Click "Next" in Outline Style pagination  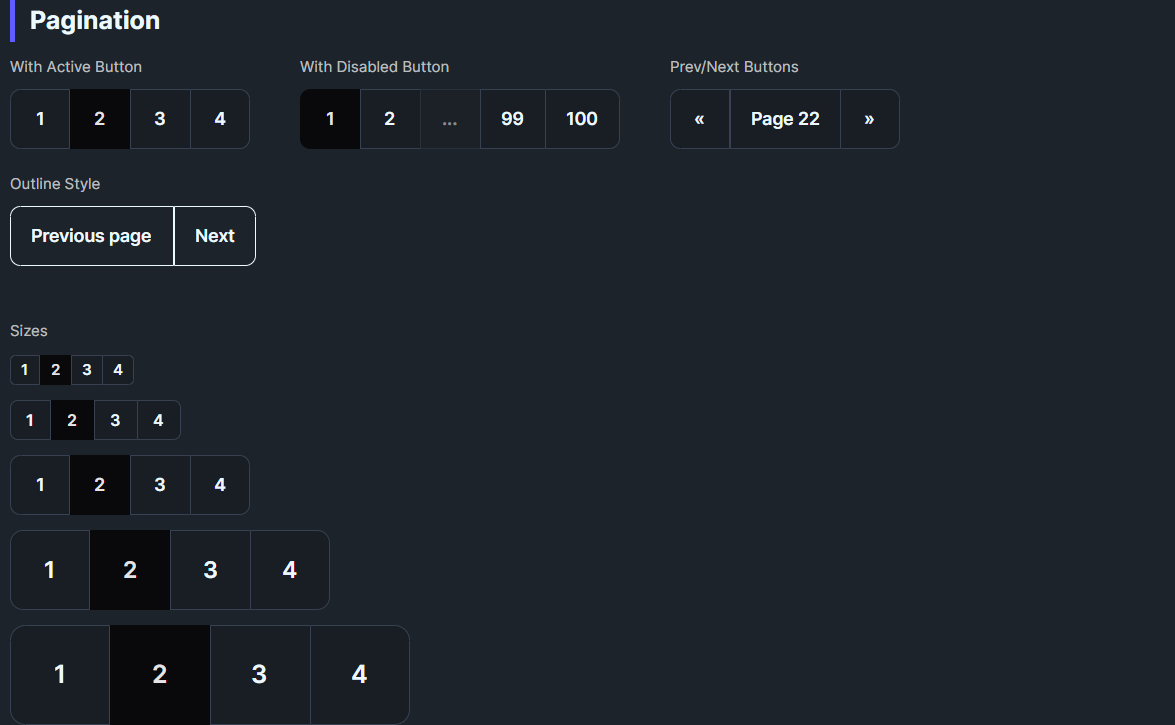[214, 236]
